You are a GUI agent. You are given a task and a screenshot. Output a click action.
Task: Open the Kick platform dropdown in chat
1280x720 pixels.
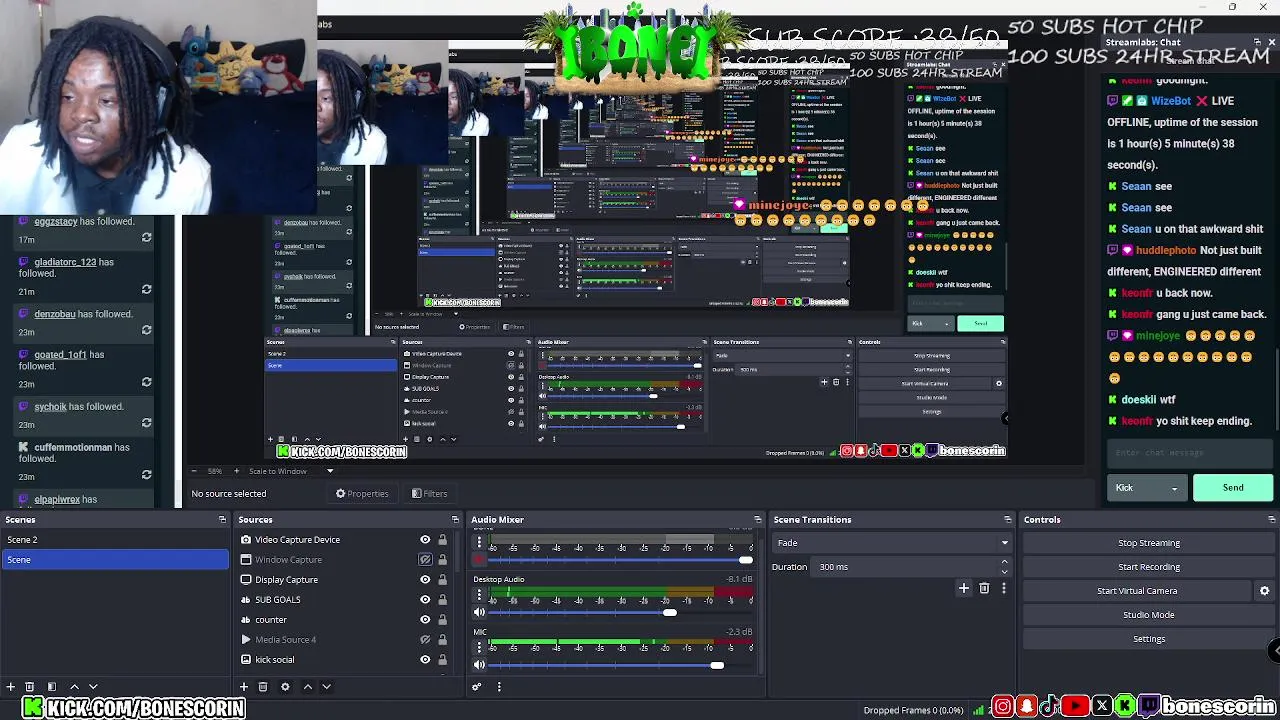1146,488
